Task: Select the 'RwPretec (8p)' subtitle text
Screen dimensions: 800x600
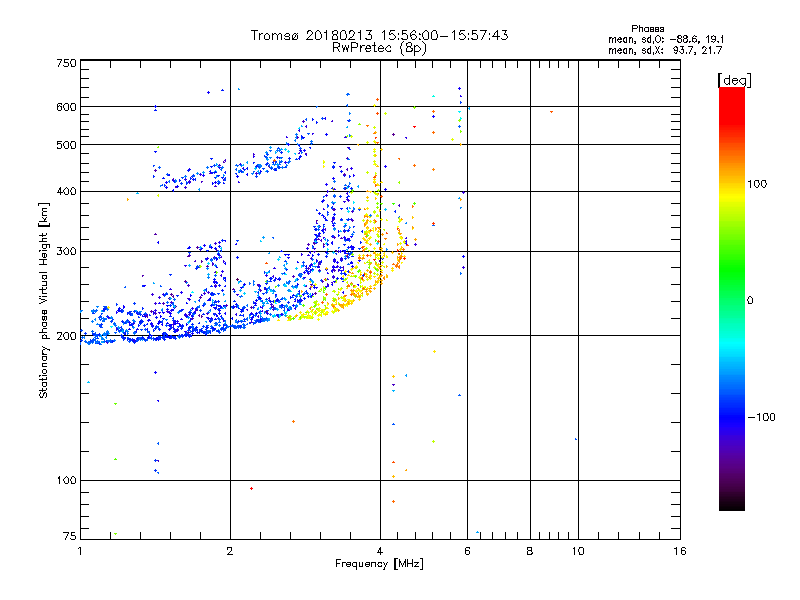Action: (x=379, y=48)
